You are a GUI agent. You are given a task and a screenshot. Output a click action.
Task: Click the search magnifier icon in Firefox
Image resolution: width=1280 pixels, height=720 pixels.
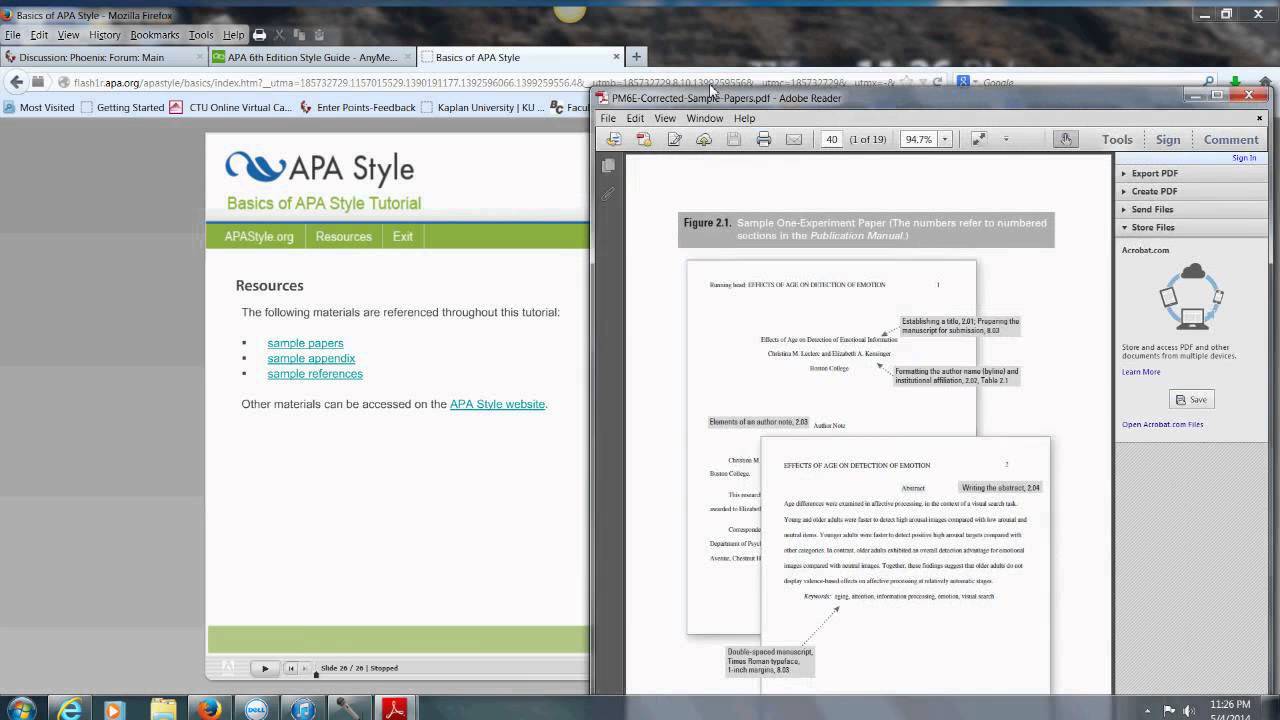(1208, 82)
